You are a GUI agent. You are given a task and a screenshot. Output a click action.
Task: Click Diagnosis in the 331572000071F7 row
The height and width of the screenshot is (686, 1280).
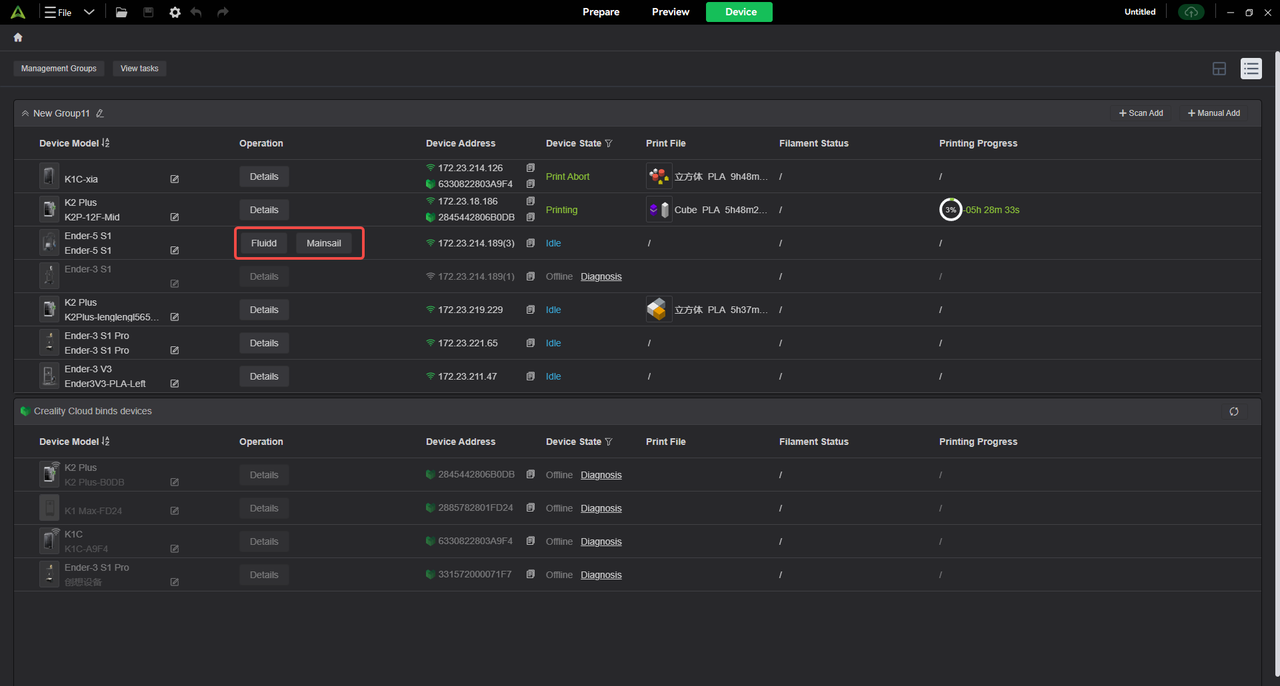(x=601, y=575)
